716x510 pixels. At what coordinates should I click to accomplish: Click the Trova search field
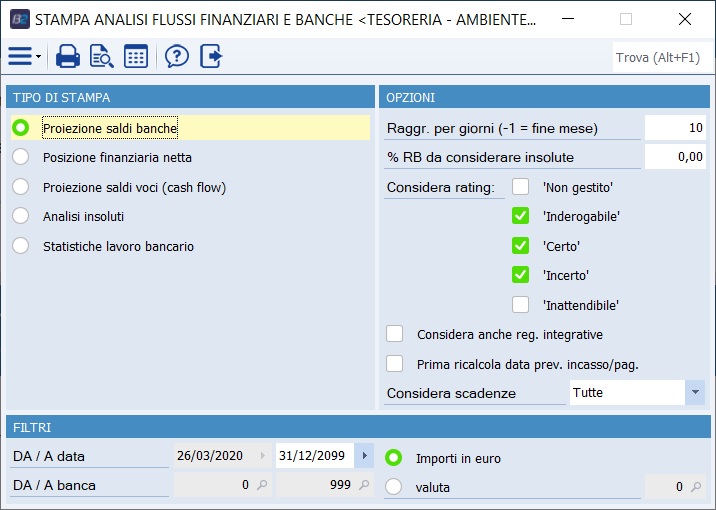658,57
